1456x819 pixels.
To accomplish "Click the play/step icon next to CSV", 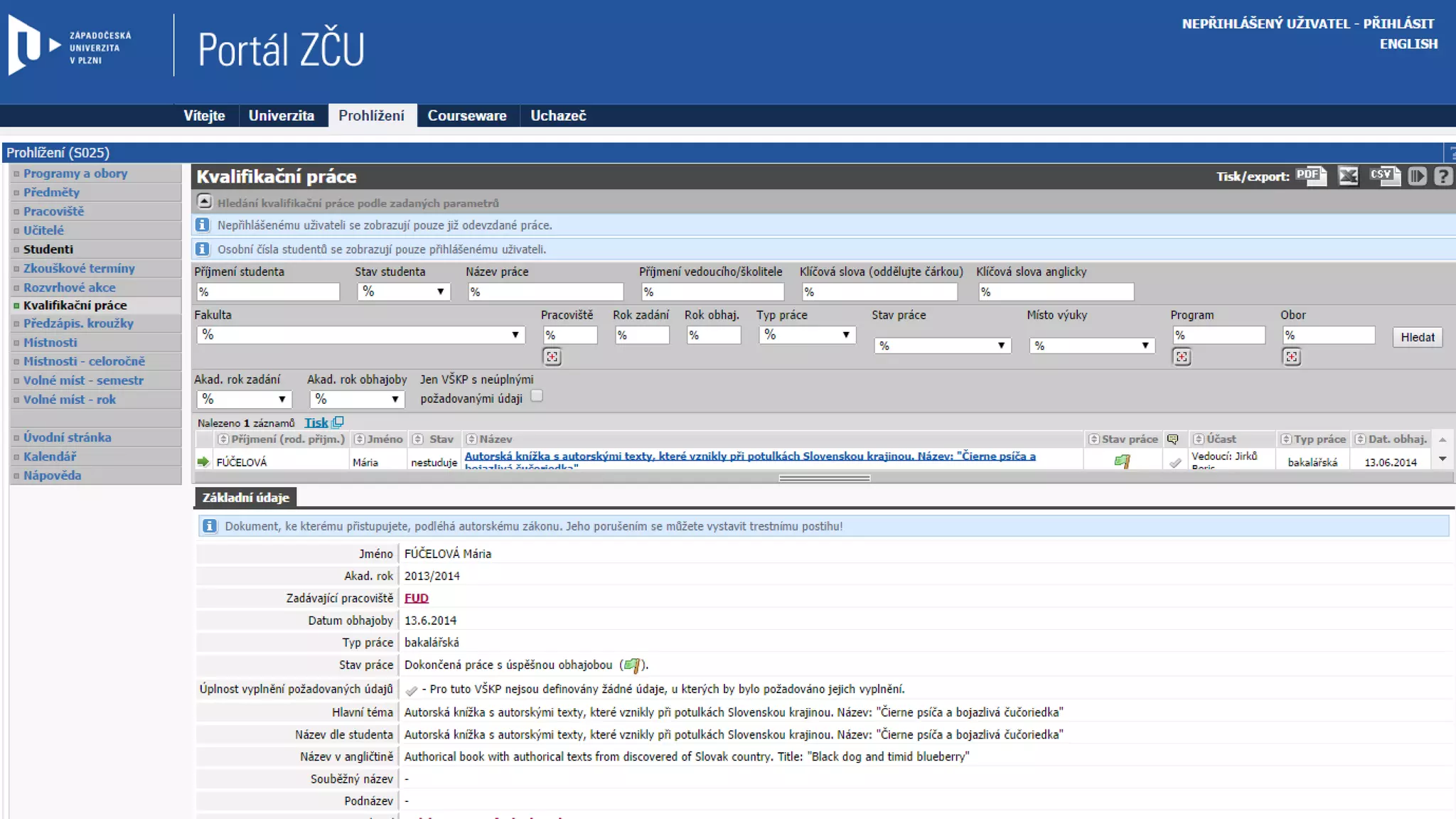I will pos(1417,176).
